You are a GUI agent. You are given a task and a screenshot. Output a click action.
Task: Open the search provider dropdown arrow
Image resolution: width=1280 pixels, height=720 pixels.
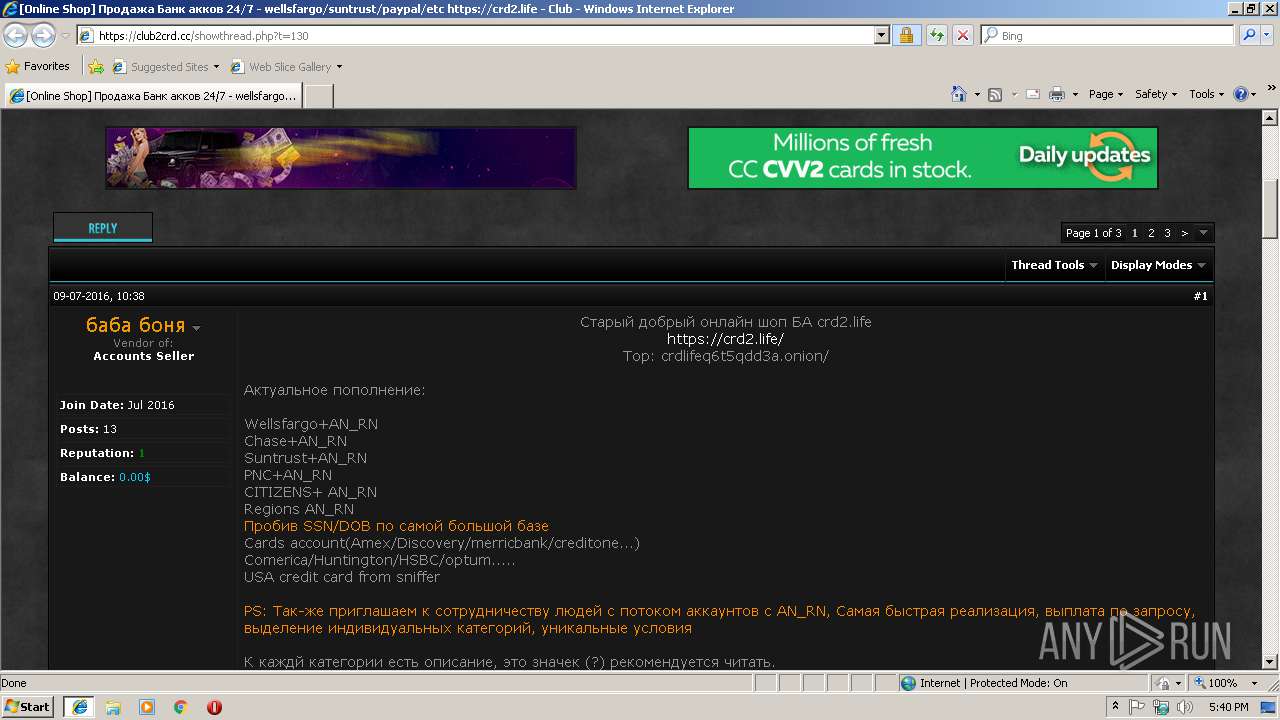pyautogui.click(x=1266, y=35)
